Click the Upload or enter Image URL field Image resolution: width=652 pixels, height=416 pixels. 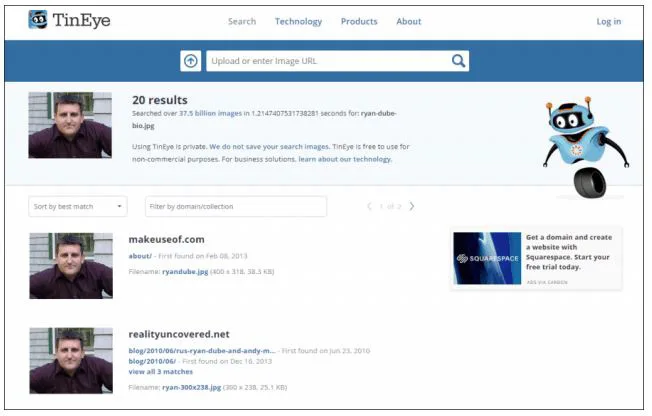pyautogui.click(x=326, y=61)
